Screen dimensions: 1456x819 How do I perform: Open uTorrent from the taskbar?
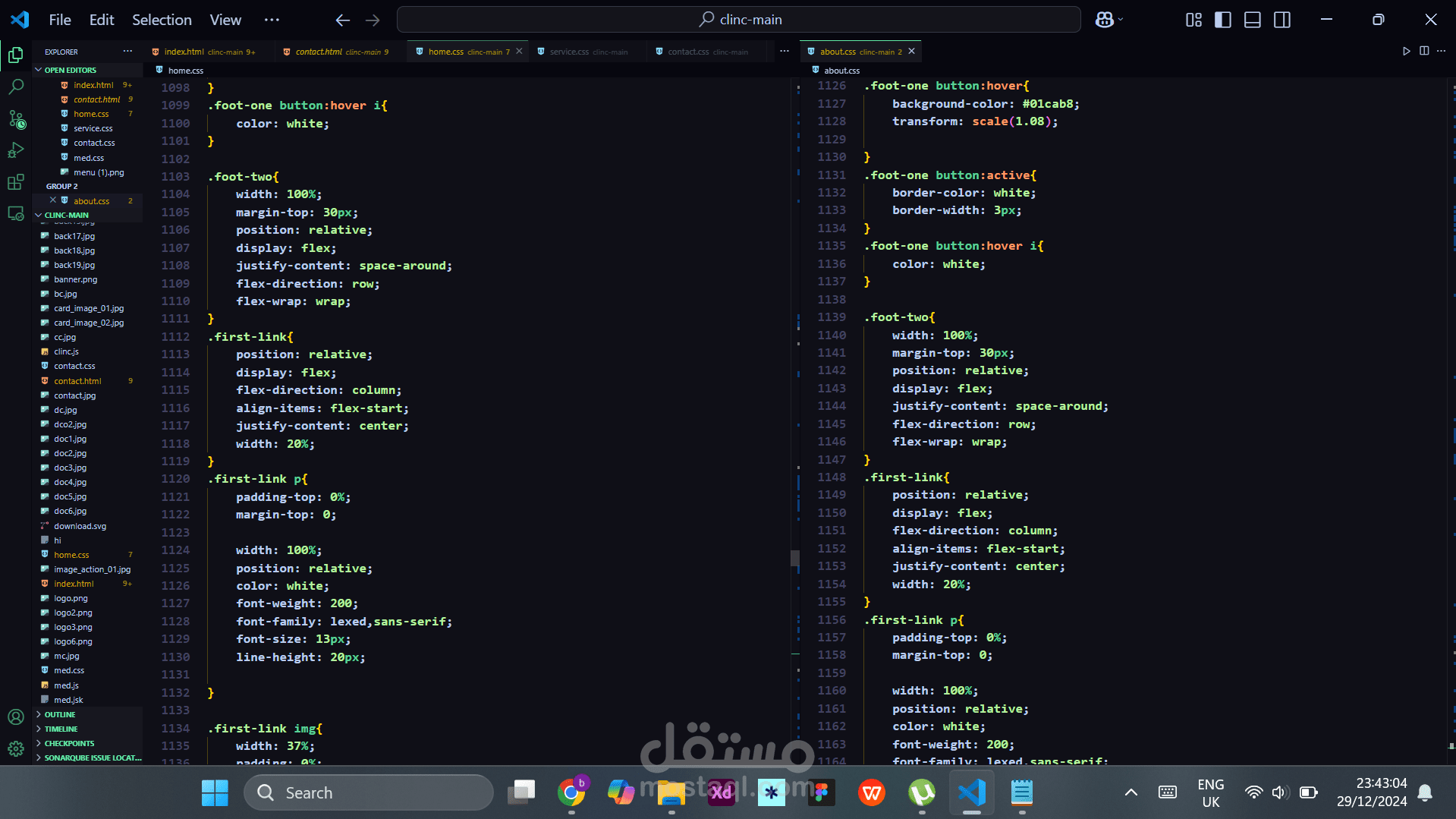921,792
